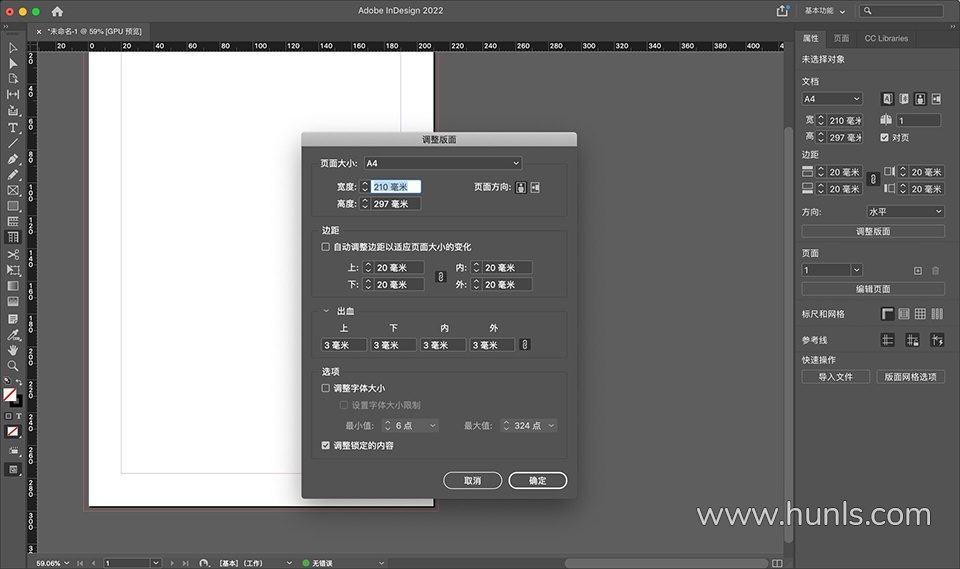Screen dimensions: 960x569
Task: Switch to the 属性 tab
Action: [x=811, y=38]
